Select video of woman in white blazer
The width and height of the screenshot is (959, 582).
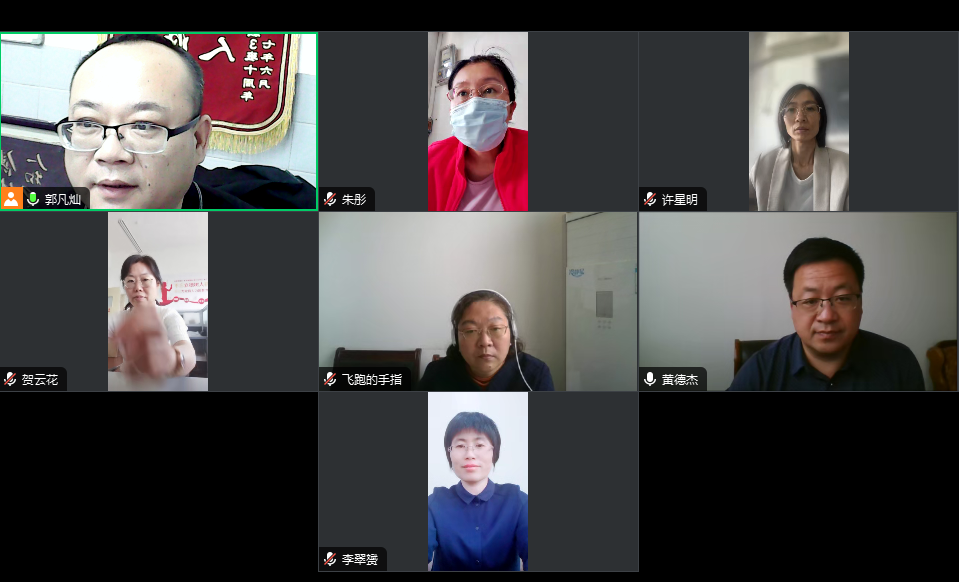799,121
